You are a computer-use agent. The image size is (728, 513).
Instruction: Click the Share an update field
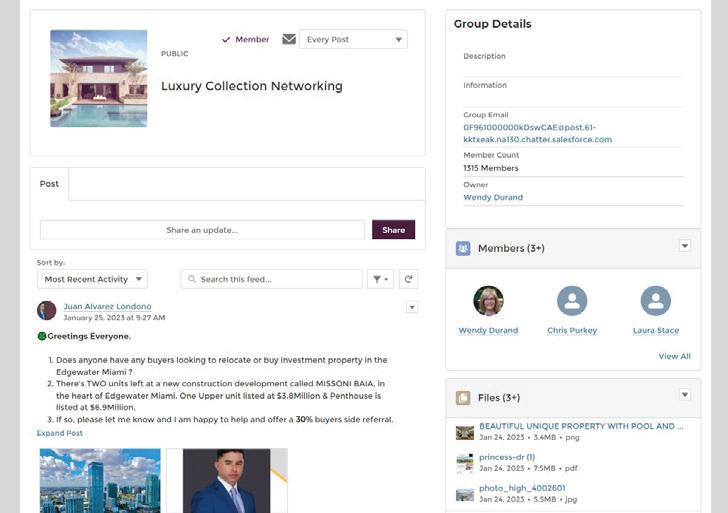[x=202, y=230]
